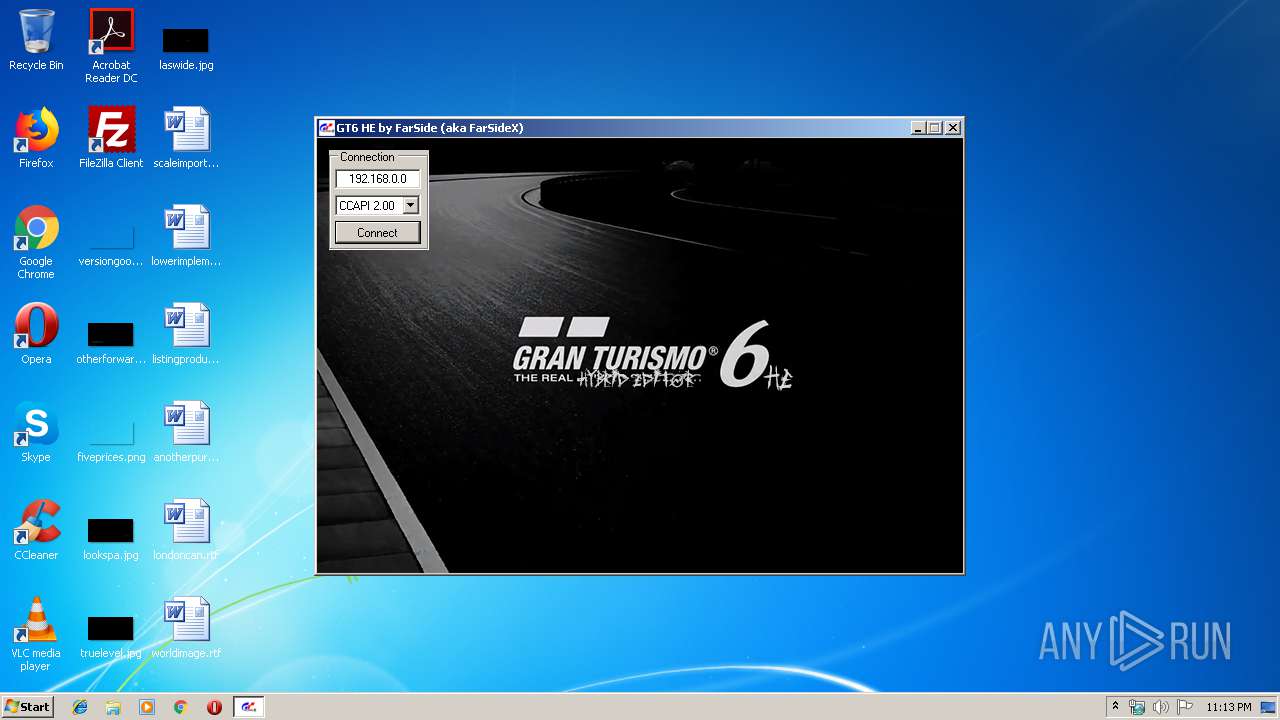Close the GT6 HE window

point(953,128)
